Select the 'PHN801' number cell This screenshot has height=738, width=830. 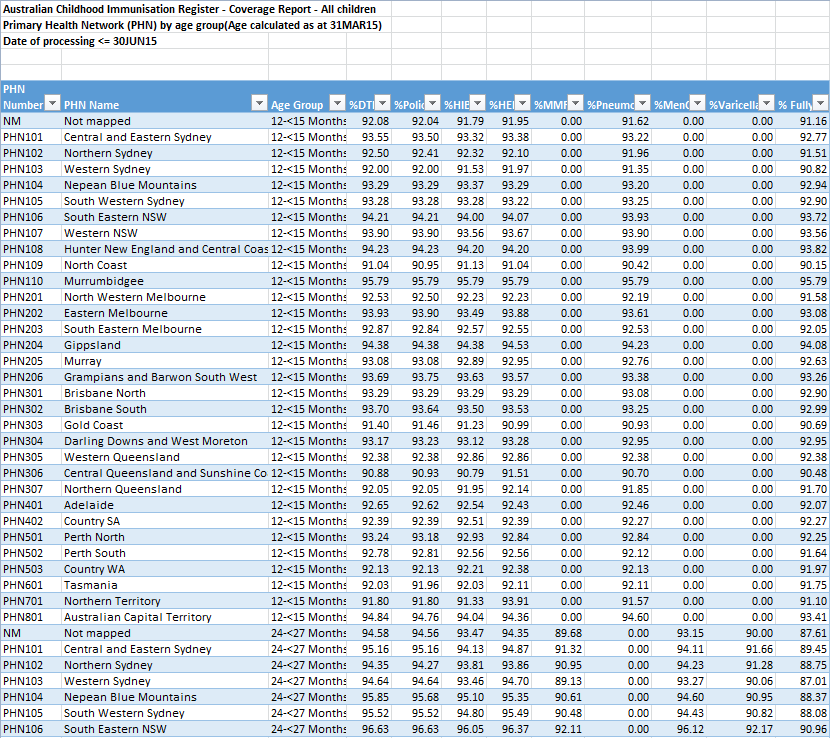coord(31,617)
